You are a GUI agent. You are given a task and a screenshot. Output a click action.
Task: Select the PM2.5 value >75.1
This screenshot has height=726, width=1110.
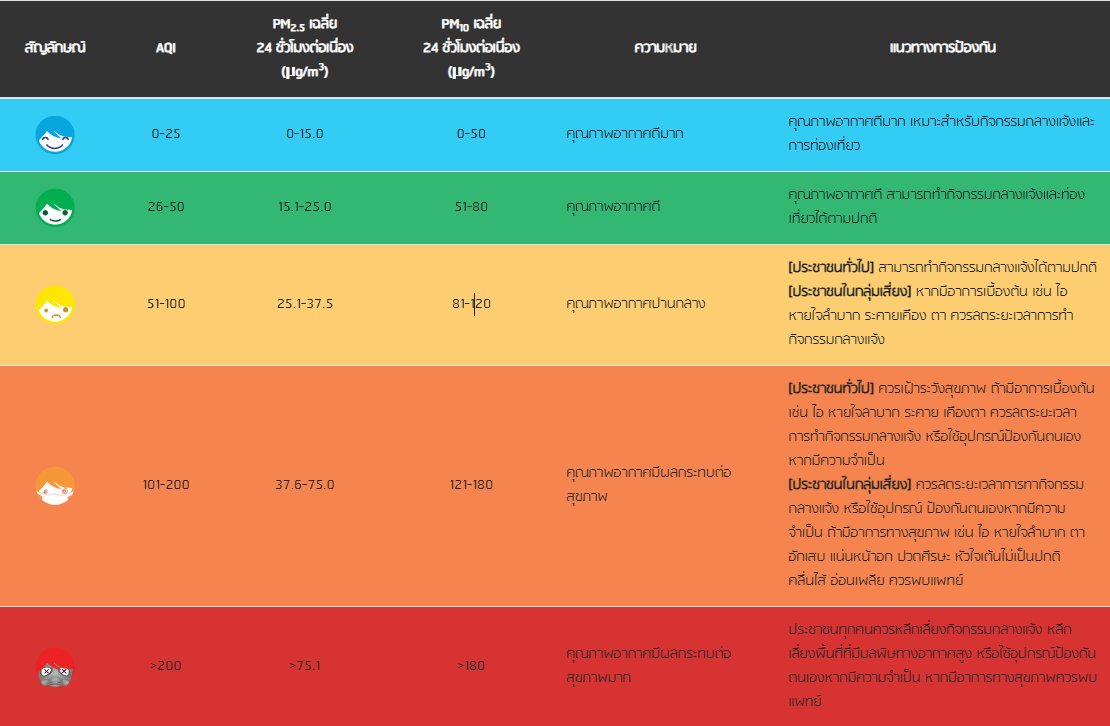coord(304,666)
